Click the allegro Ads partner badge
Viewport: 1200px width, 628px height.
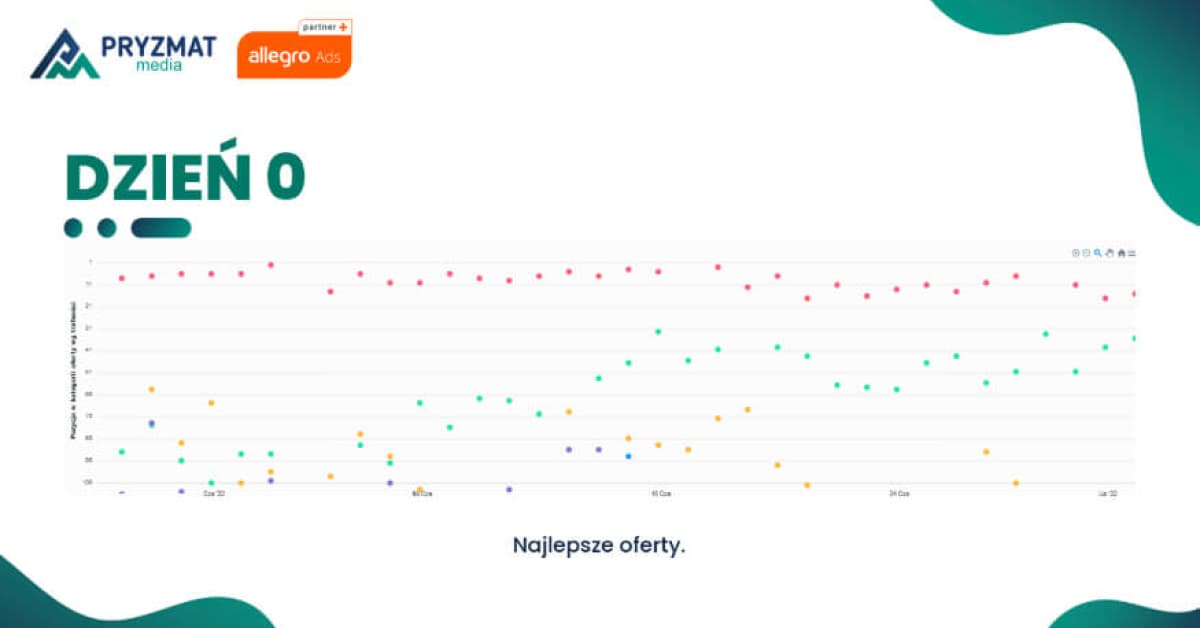tap(295, 50)
